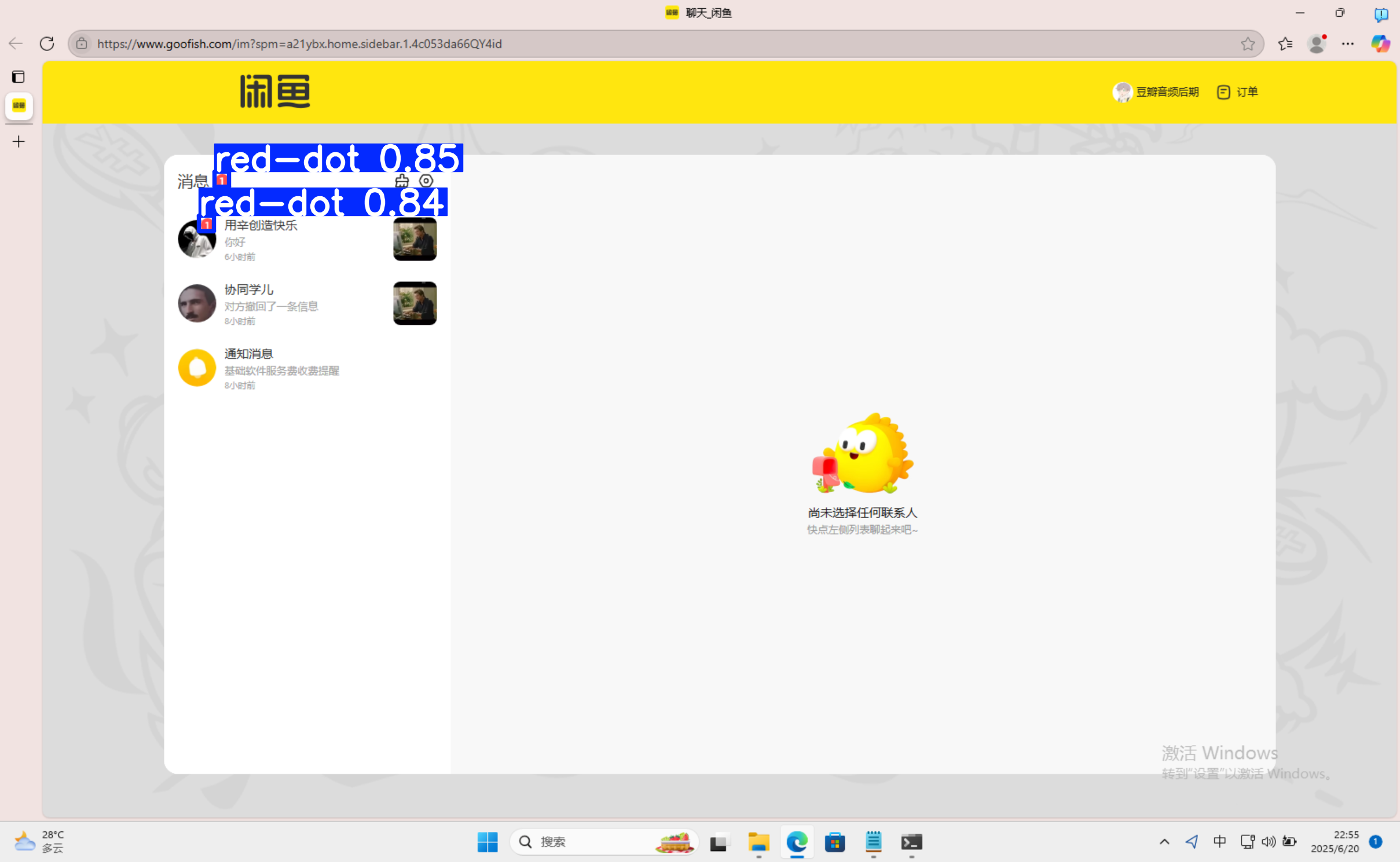Screen dimensions: 1400x862
Task: Open chat with 用辛创造快乐
Action: (x=307, y=240)
